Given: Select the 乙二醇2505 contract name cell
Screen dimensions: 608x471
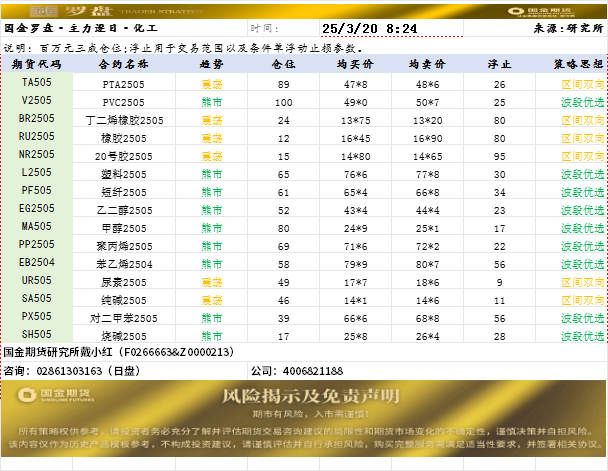Looking at the screenshot, I should tap(124, 210).
